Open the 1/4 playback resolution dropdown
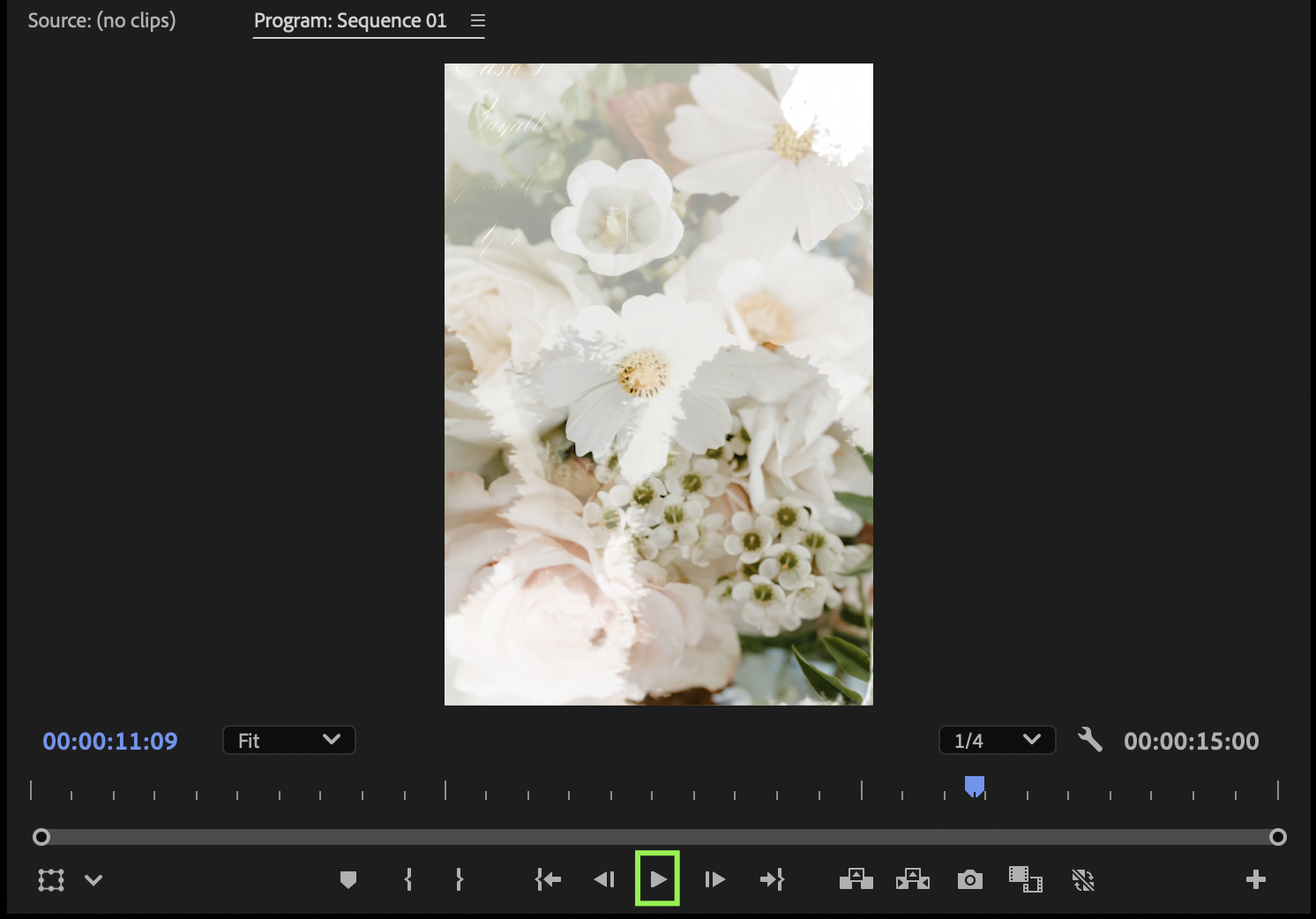 tap(997, 740)
